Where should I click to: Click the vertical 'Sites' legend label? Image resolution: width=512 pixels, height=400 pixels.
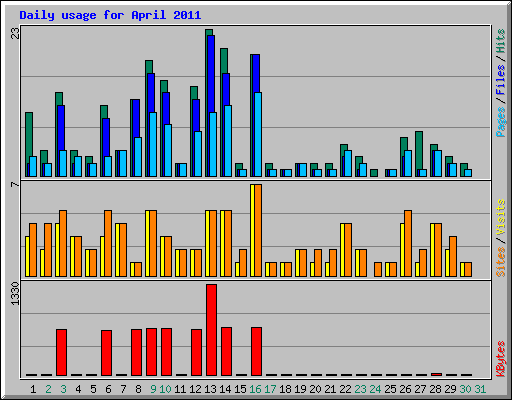[x=500, y=262]
